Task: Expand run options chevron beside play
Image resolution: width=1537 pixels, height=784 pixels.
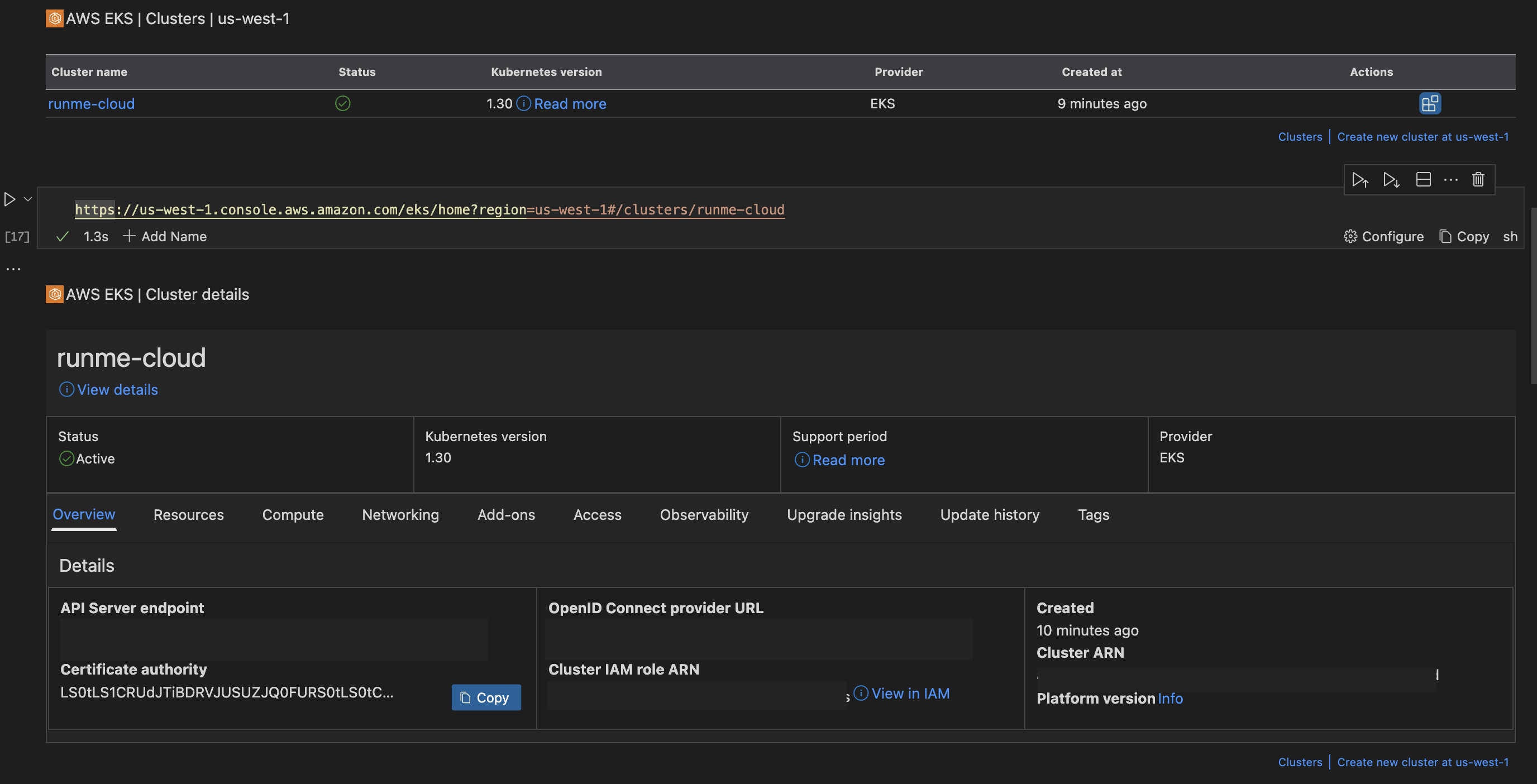Action: pos(27,199)
